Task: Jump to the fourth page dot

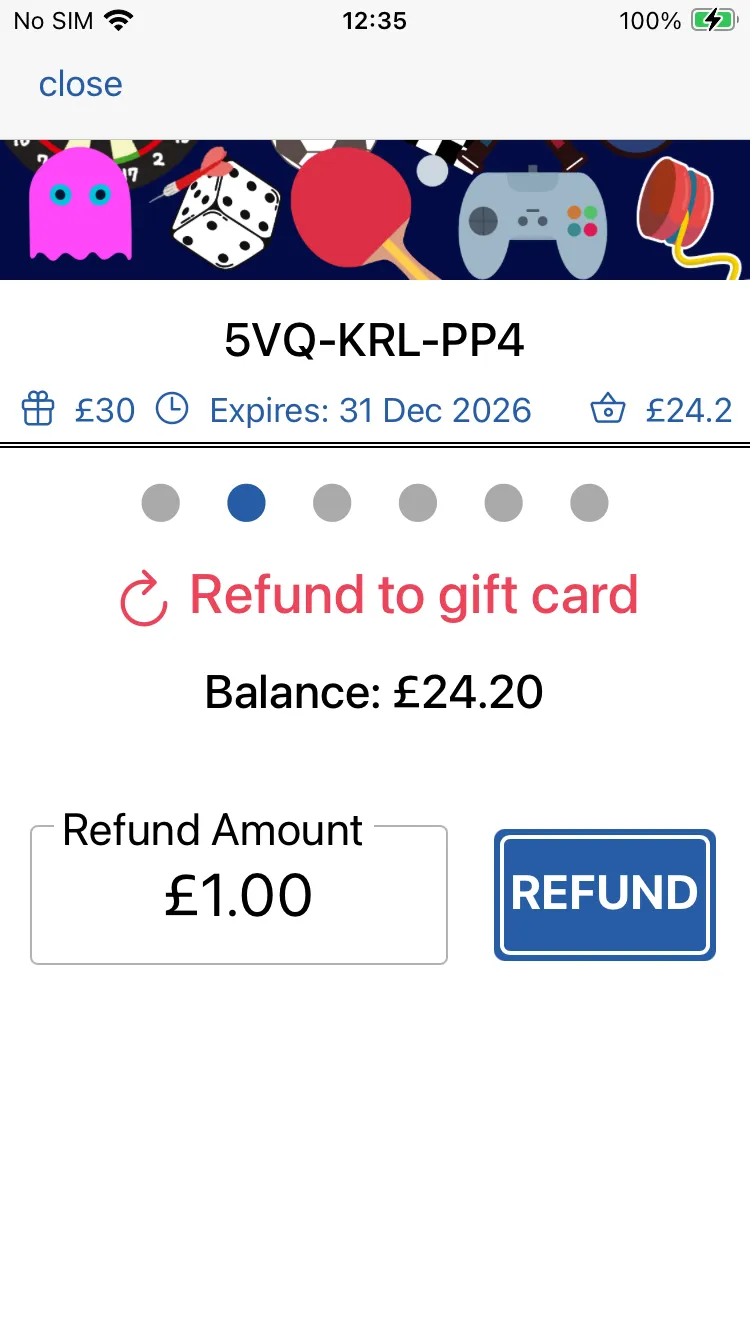Action: click(418, 502)
